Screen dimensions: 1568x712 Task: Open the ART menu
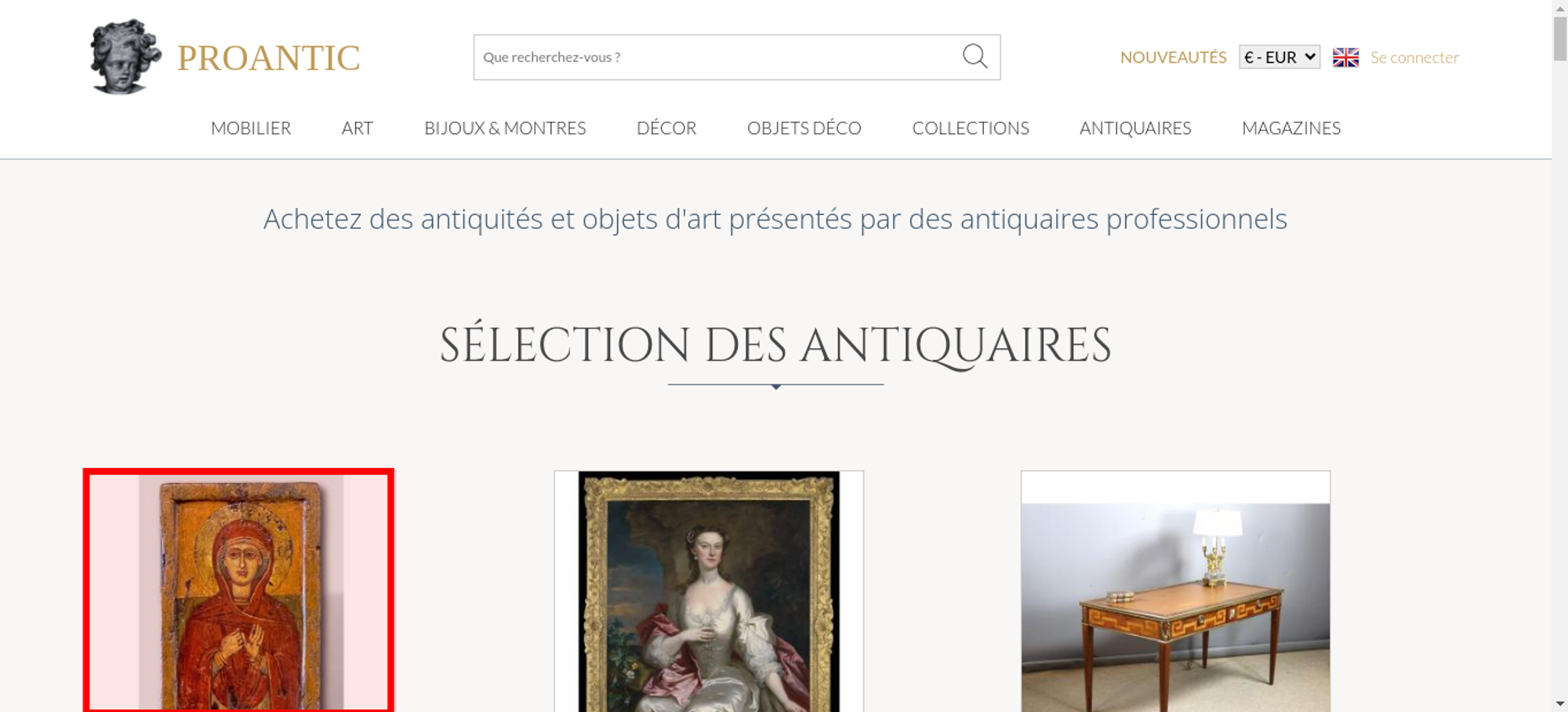tap(358, 128)
